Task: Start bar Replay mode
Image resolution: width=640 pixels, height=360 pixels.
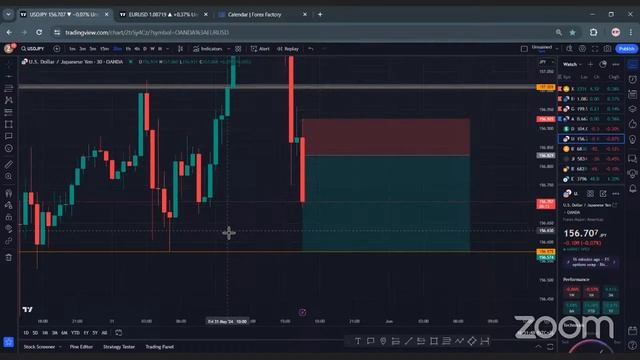Action: click(288, 49)
